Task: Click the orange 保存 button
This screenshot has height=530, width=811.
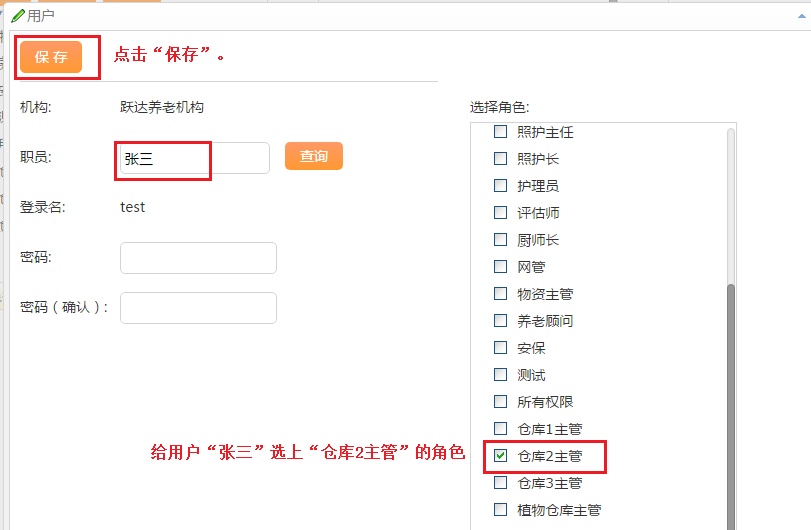Action: click(51, 57)
